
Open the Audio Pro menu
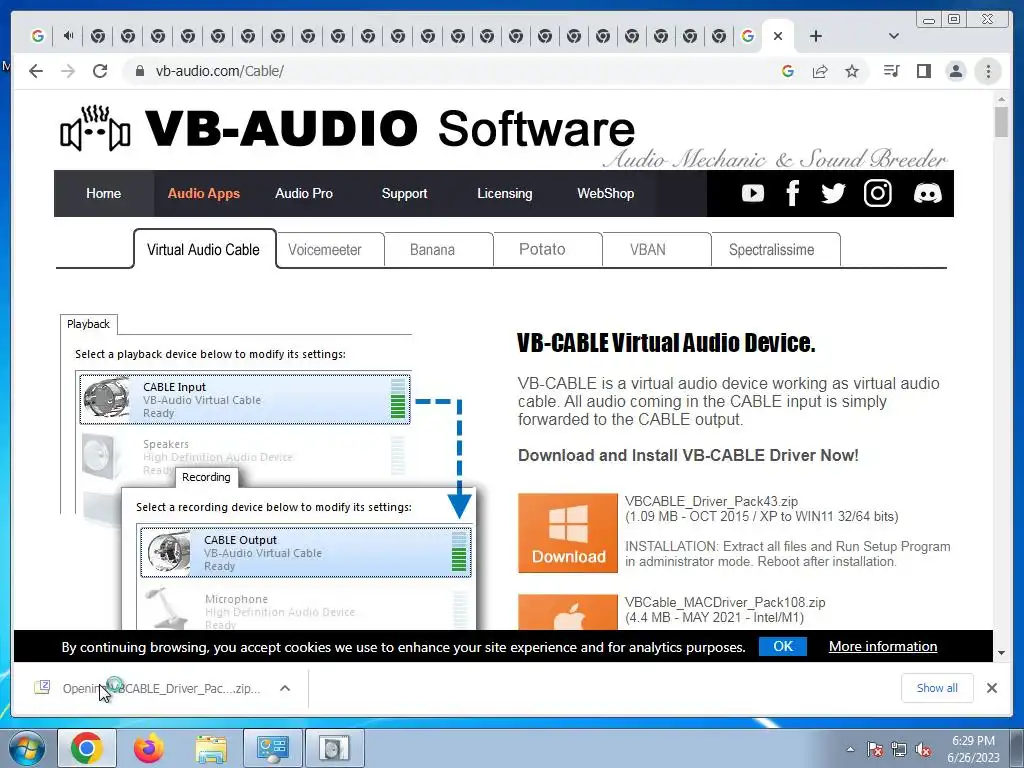click(x=304, y=193)
